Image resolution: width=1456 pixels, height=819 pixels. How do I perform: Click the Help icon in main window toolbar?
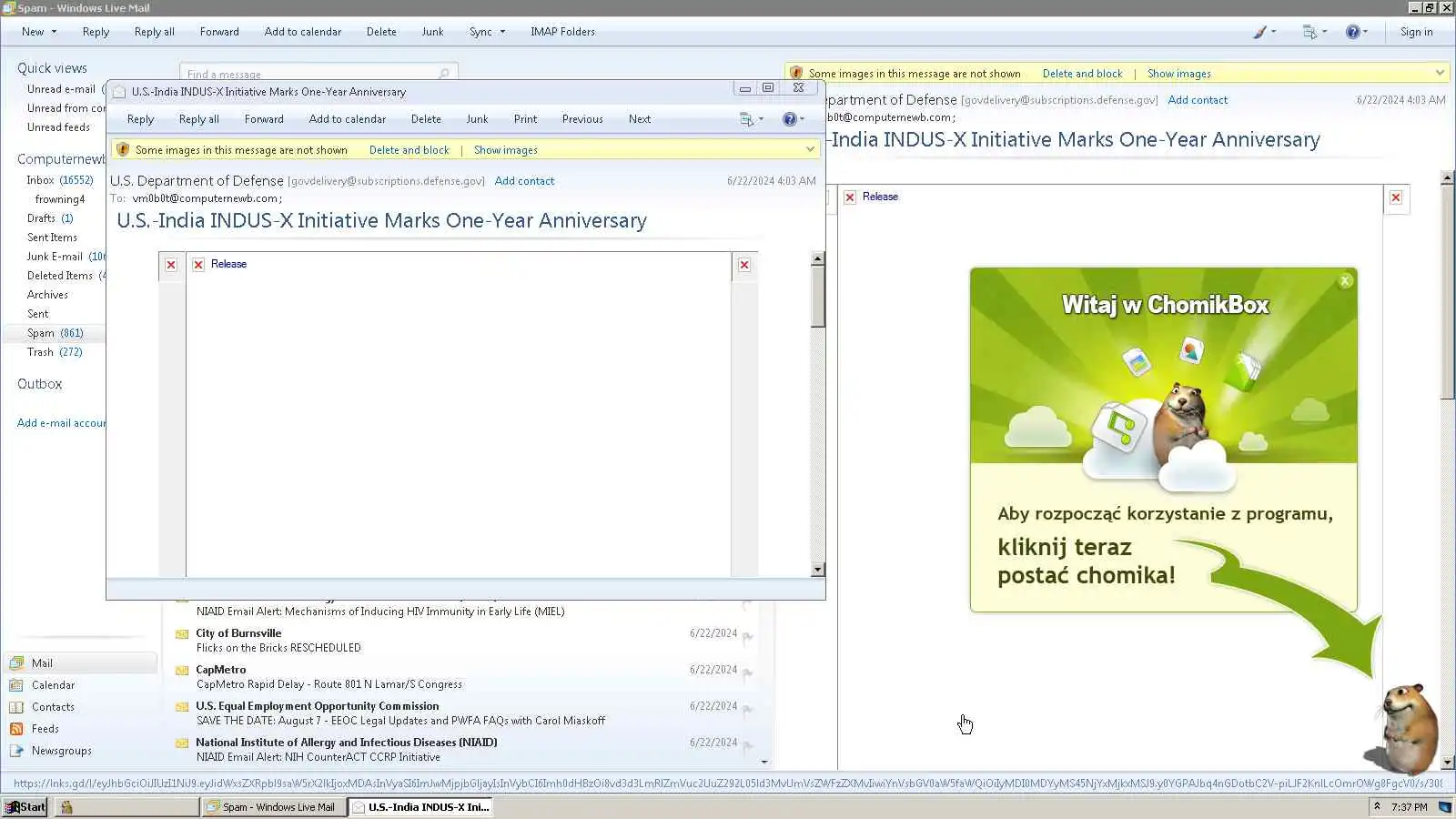(x=1353, y=32)
